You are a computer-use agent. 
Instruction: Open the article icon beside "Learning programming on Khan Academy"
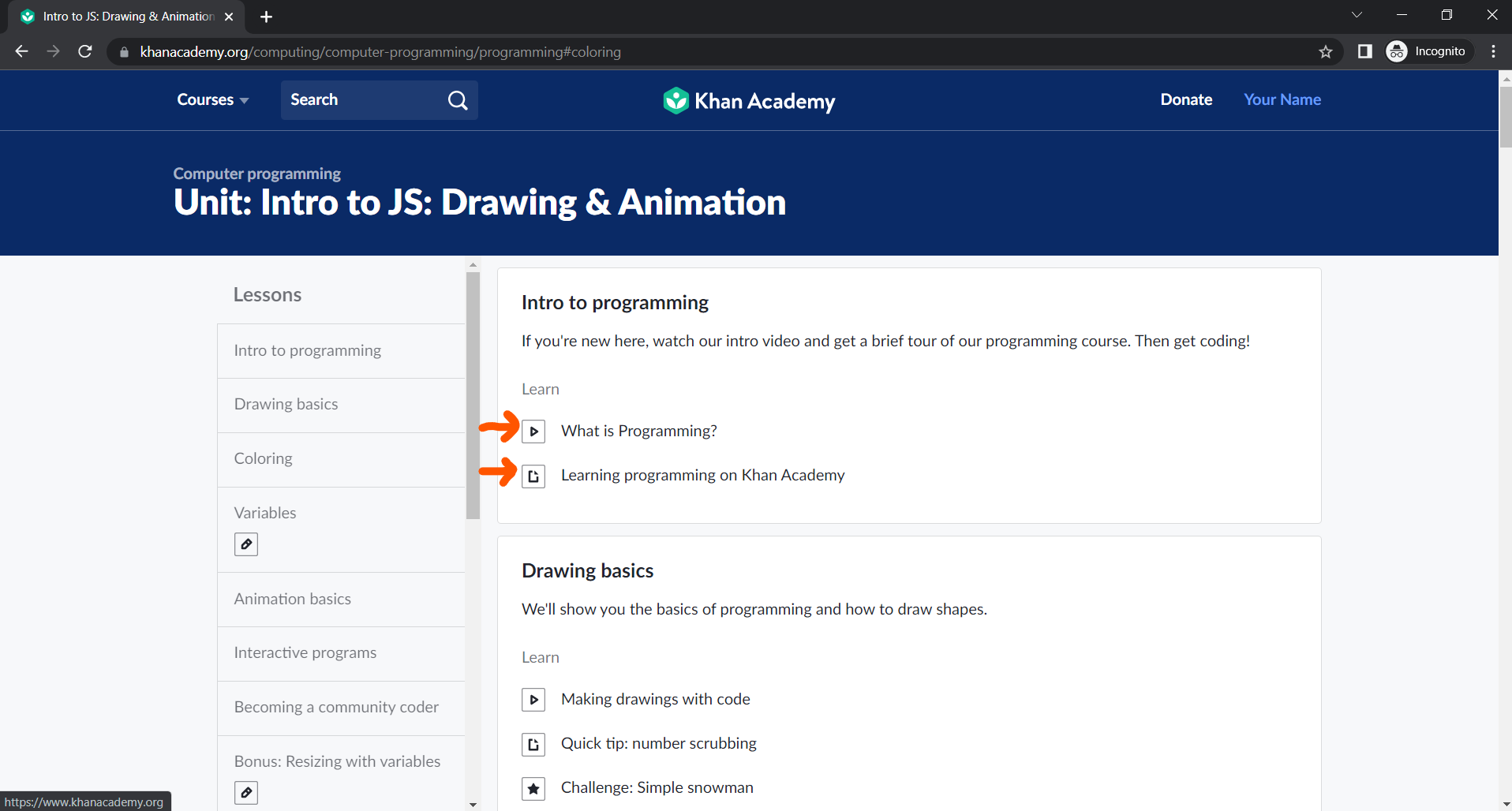pyautogui.click(x=534, y=475)
